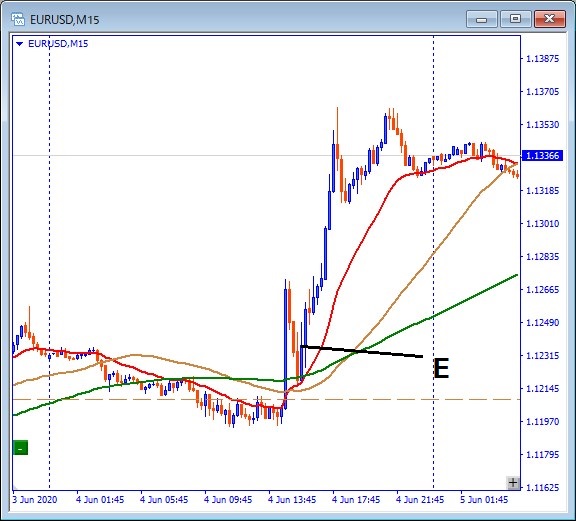Click the letter E text label

(x=441, y=369)
